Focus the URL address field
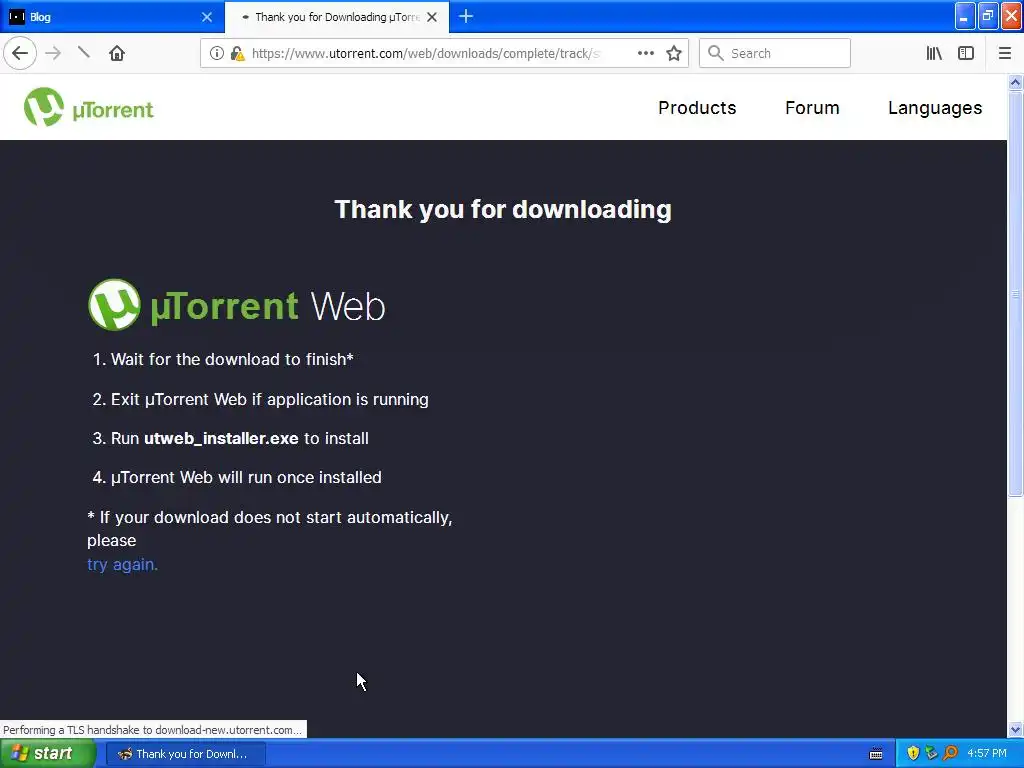This screenshot has height=768, width=1024. point(426,53)
